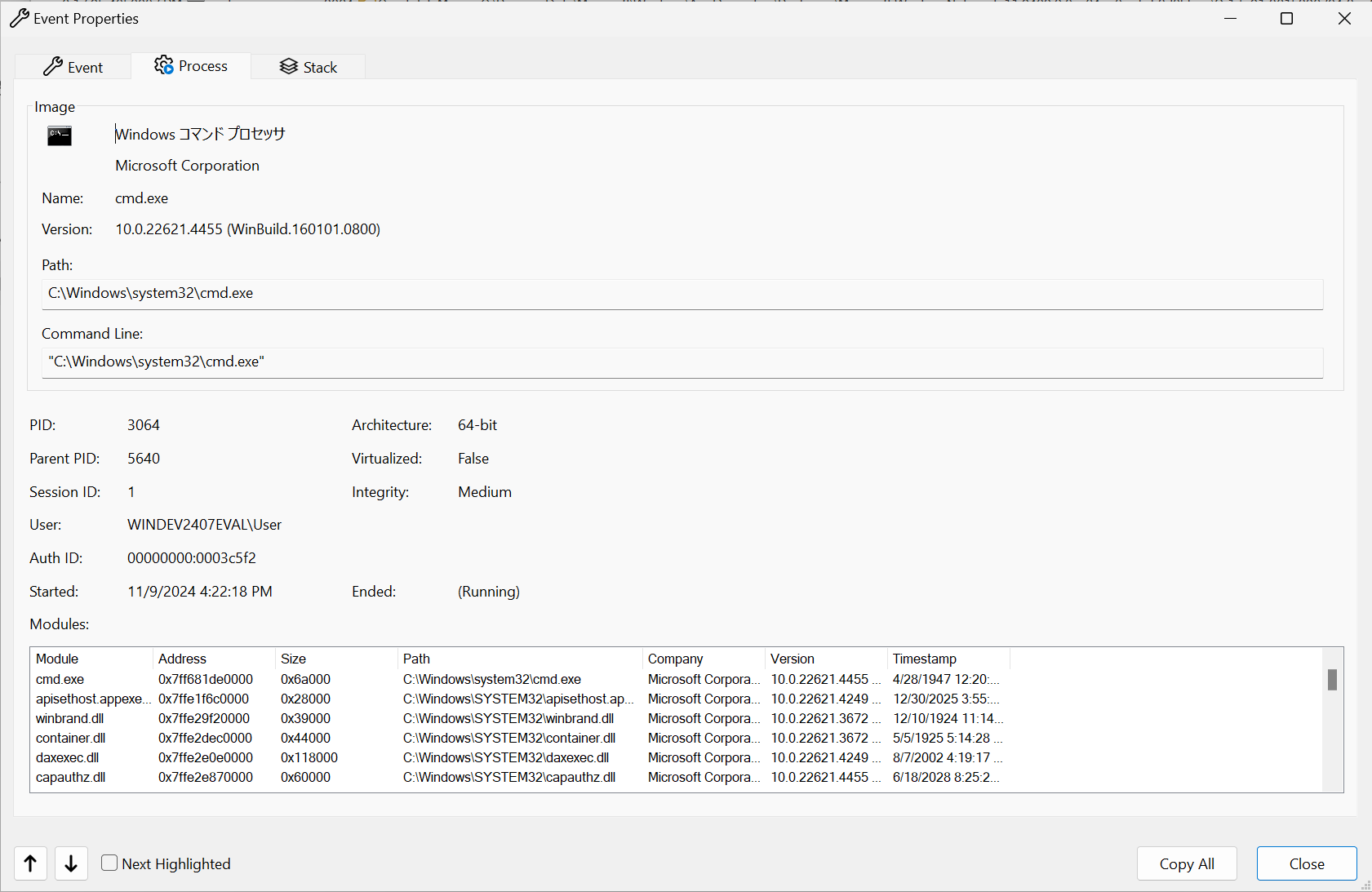Click the Close button
Image resolution: width=1372 pixels, height=892 pixels.
pyautogui.click(x=1306, y=863)
